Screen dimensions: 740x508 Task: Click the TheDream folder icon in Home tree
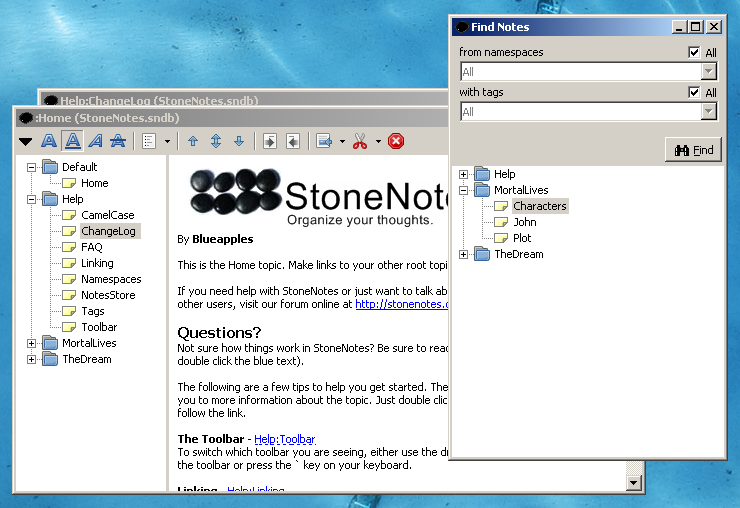coord(50,359)
